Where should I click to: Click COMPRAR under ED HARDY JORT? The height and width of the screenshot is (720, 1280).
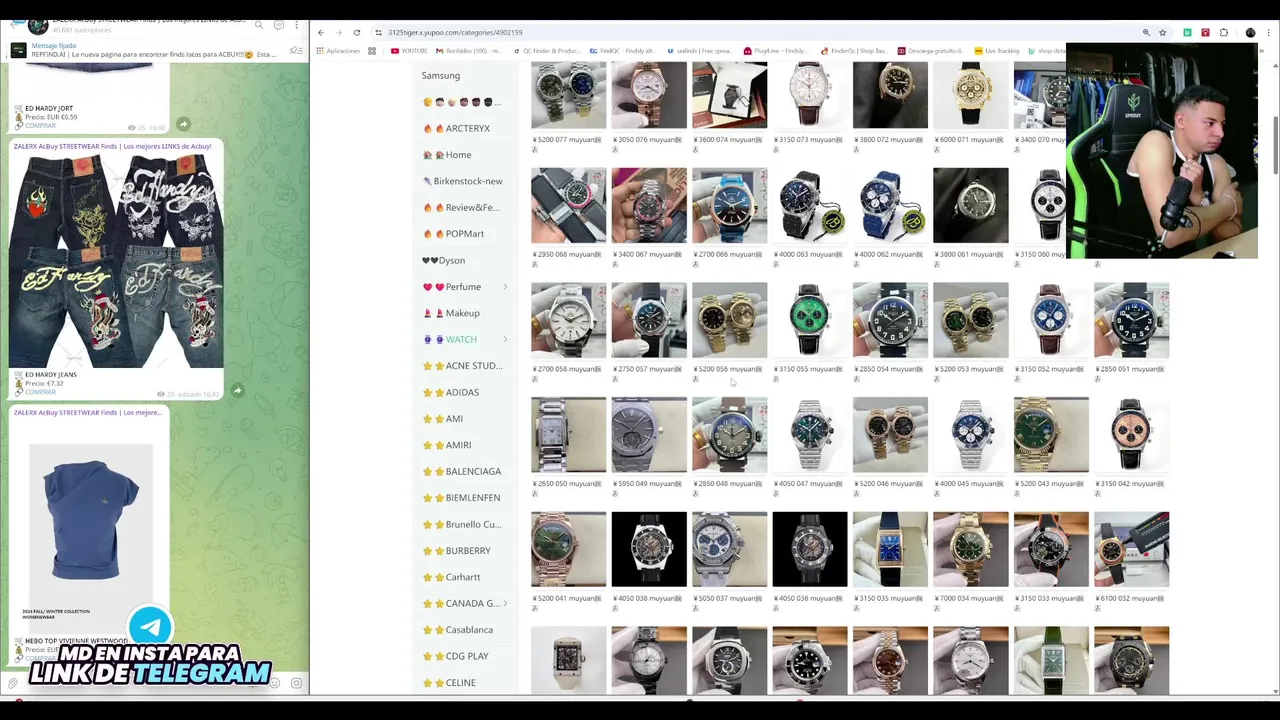[40, 126]
